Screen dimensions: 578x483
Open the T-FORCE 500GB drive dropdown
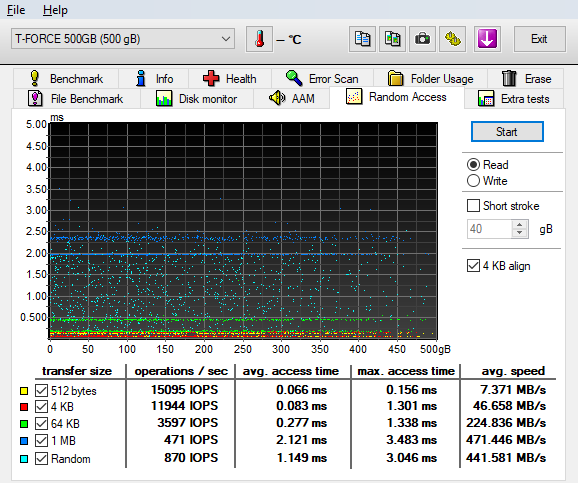[123, 39]
